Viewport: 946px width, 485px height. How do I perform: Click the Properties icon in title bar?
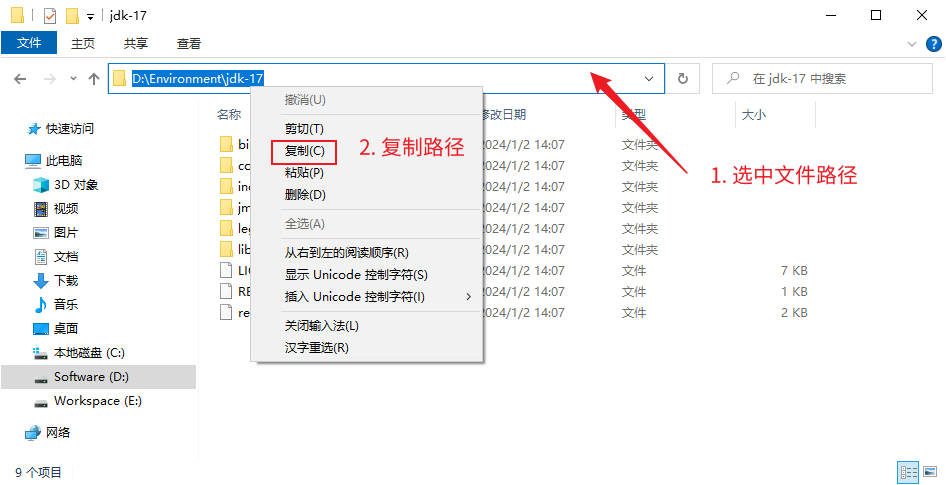(50, 15)
